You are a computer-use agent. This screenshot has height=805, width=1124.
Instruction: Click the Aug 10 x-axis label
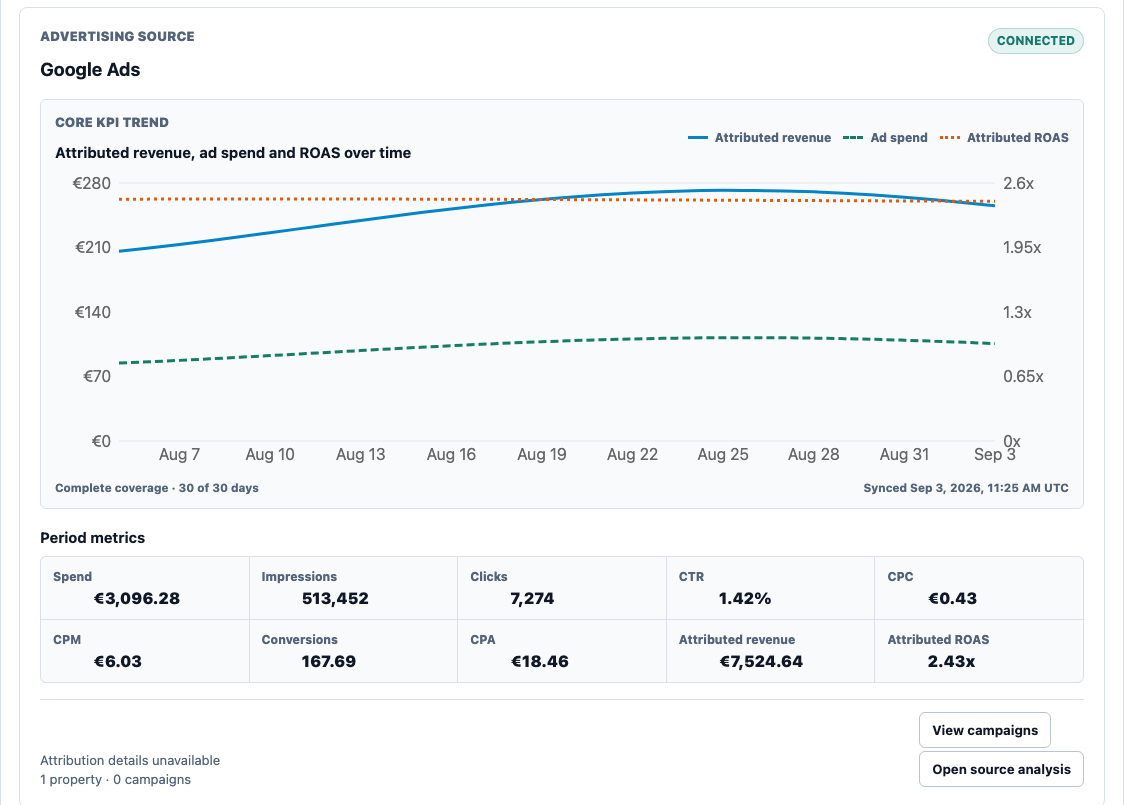pyautogui.click(x=270, y=454)
